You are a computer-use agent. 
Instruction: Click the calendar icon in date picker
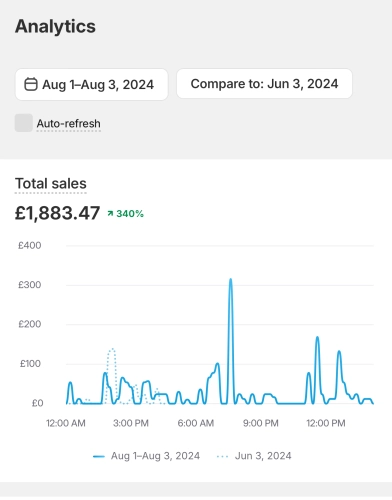31,84
